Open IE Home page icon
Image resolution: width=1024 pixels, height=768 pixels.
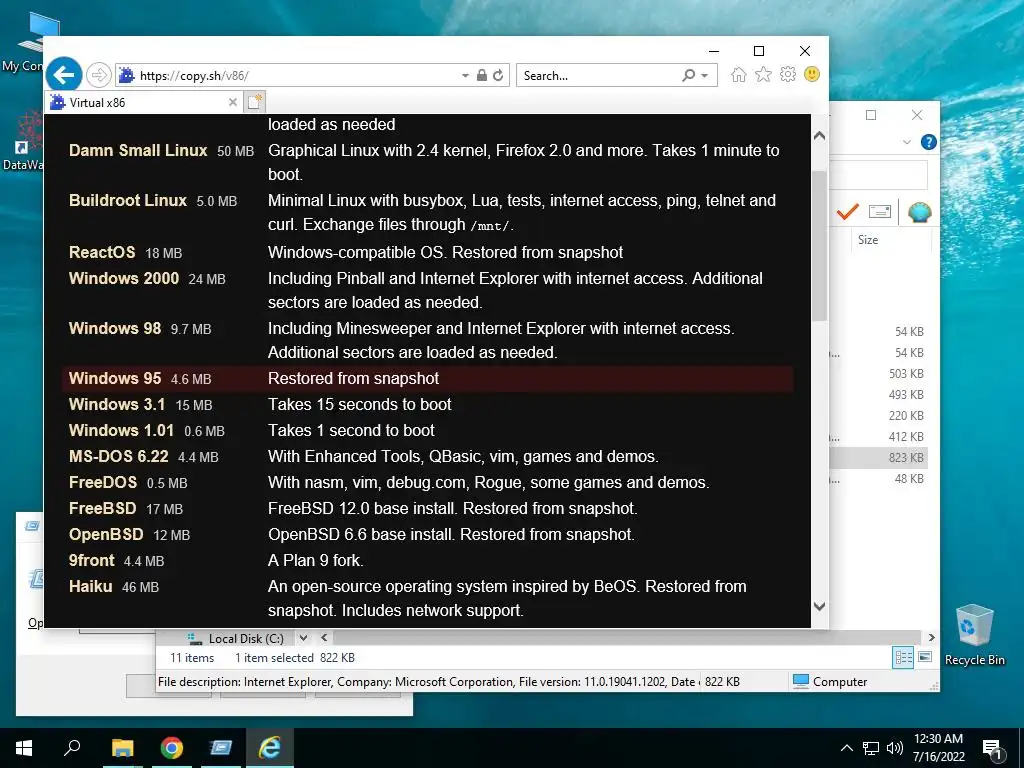click(x=739, y=74)
